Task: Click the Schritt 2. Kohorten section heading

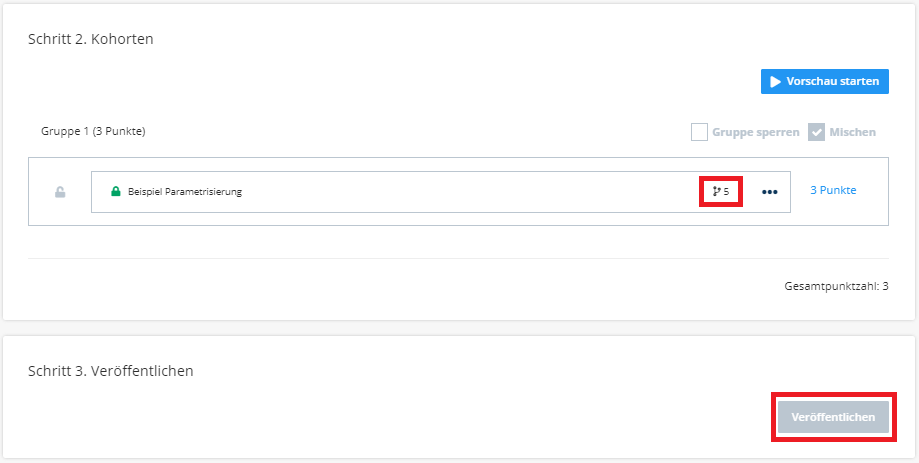Action: pos(91,39)
